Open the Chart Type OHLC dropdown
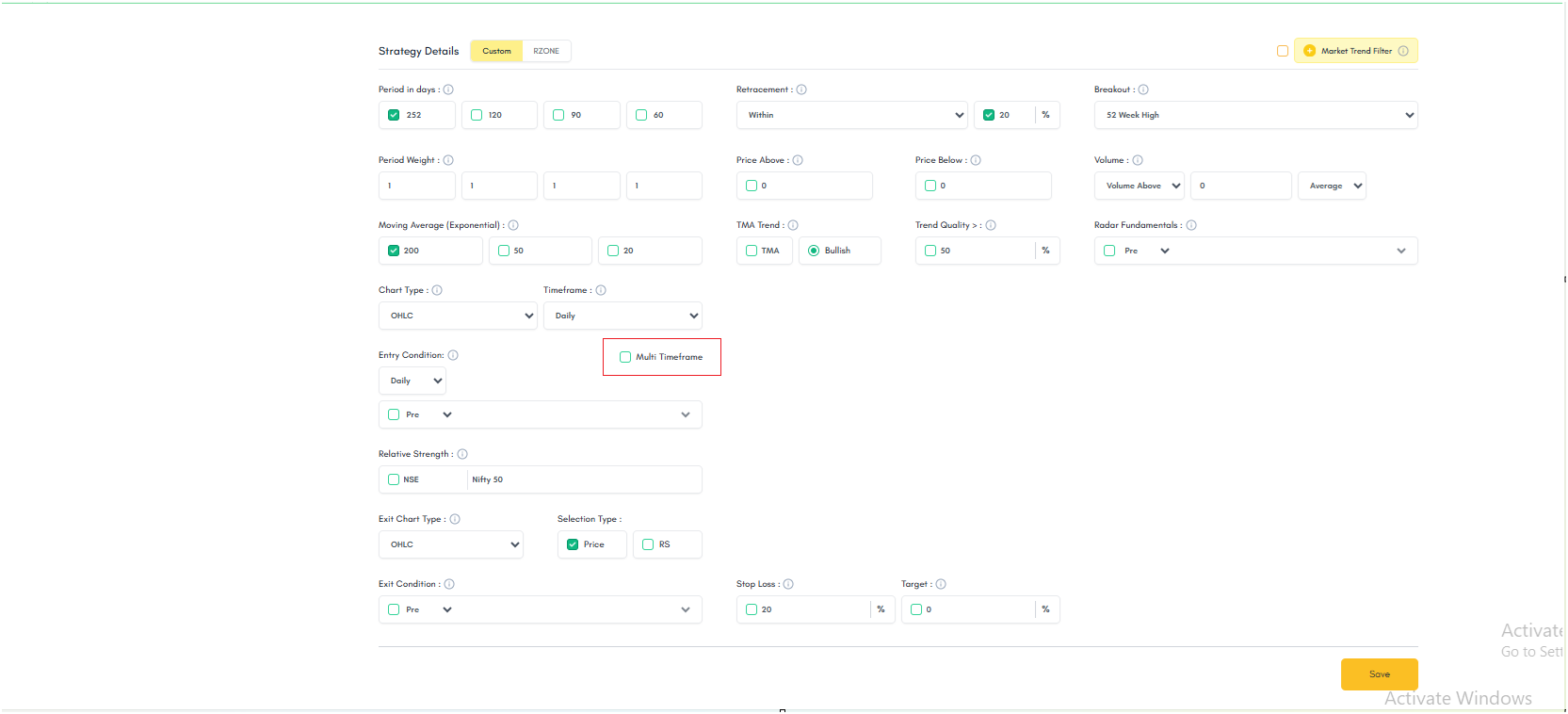Image resolution: width=1568 pixels, height=714 pixels. click(x=458, y=316)
